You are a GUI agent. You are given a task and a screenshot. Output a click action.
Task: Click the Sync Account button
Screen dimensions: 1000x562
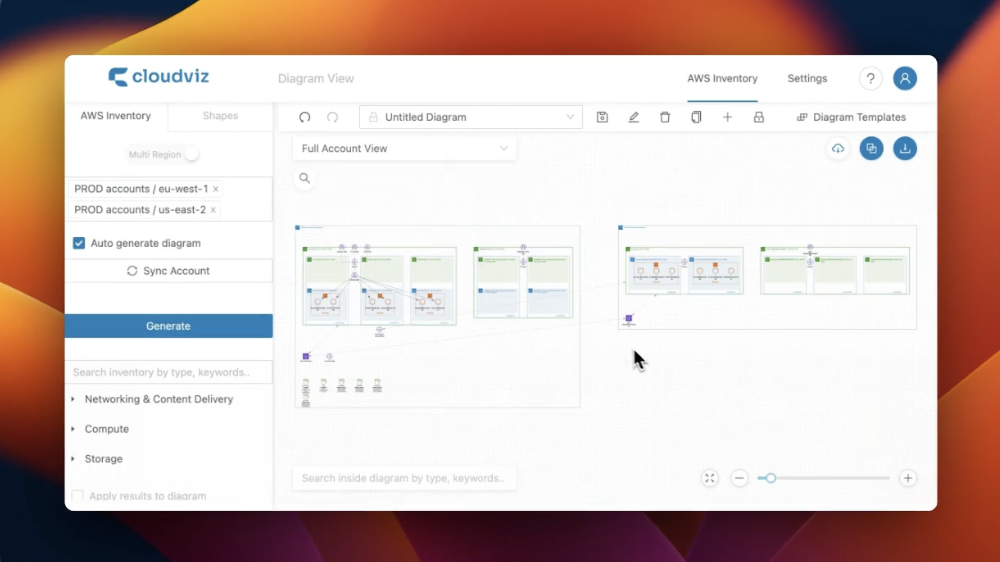click(x=168, y=271)
